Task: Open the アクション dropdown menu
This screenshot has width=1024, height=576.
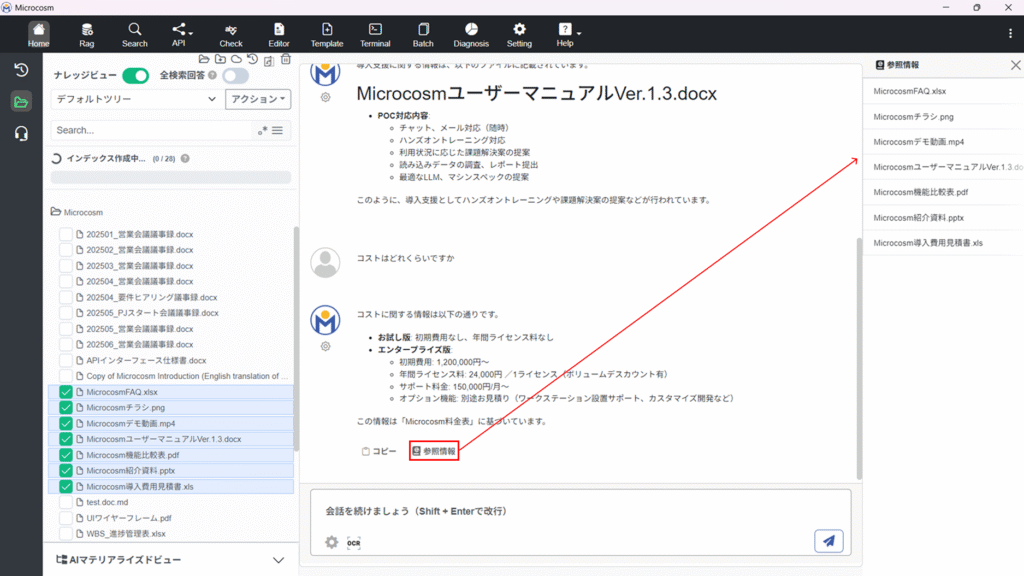Action: [258, 99]
